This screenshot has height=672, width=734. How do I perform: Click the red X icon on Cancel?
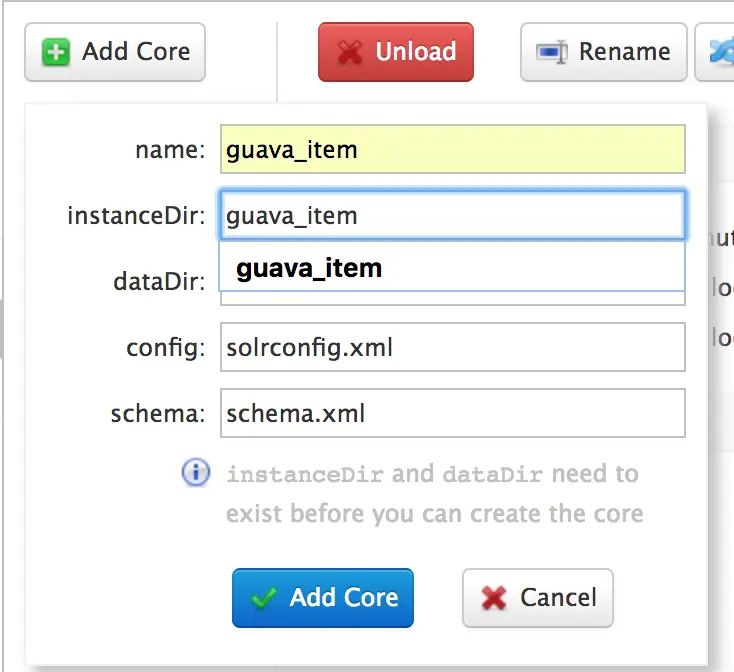click(494, 598)
